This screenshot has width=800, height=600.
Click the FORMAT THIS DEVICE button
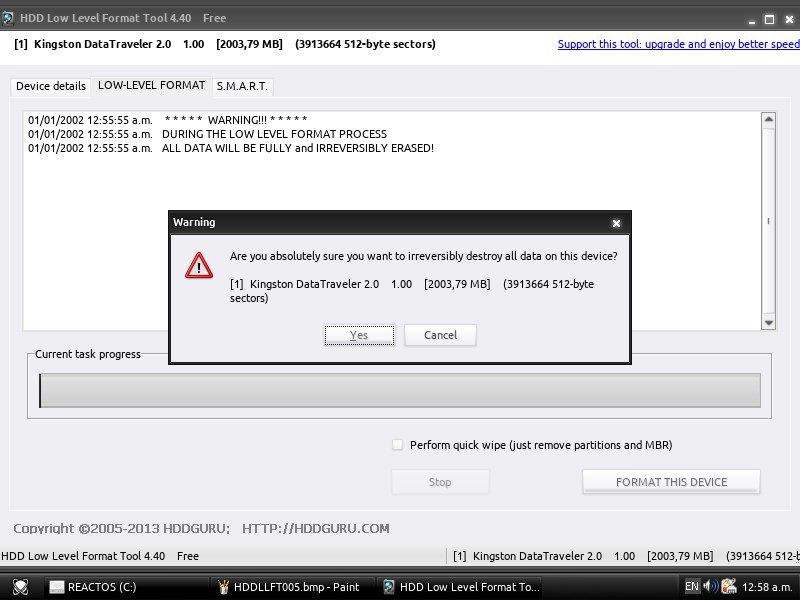[671, 482]
